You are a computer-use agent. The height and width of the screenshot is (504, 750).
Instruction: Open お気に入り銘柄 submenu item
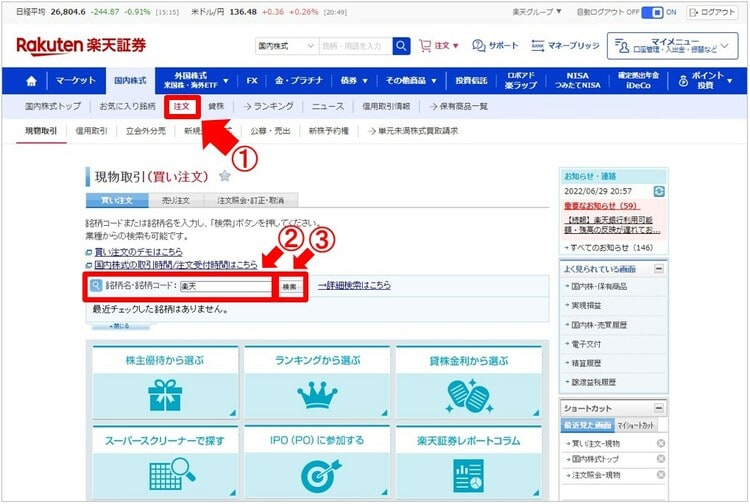coord(127,106)
